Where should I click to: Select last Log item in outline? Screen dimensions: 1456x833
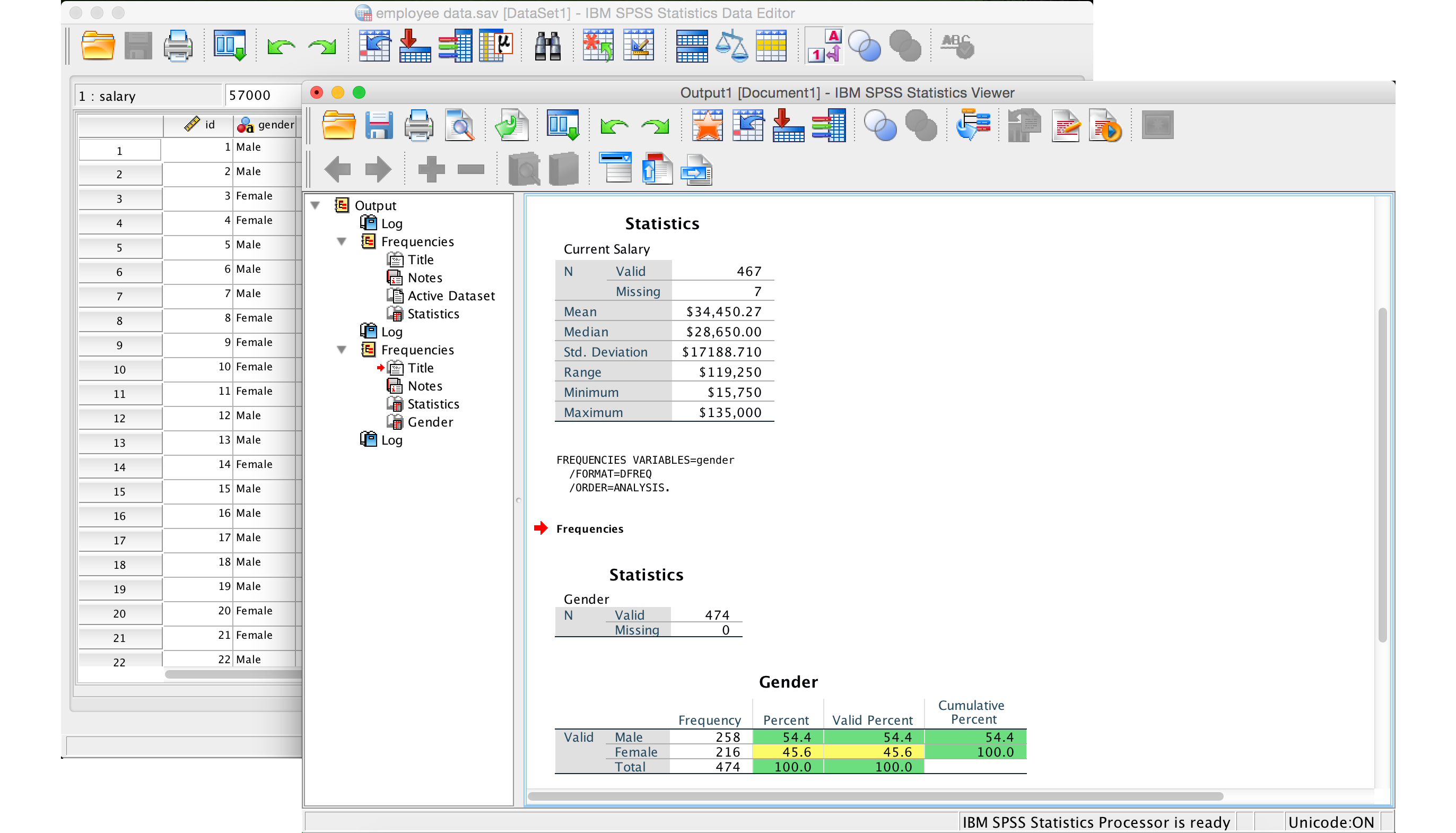(392, 440)
